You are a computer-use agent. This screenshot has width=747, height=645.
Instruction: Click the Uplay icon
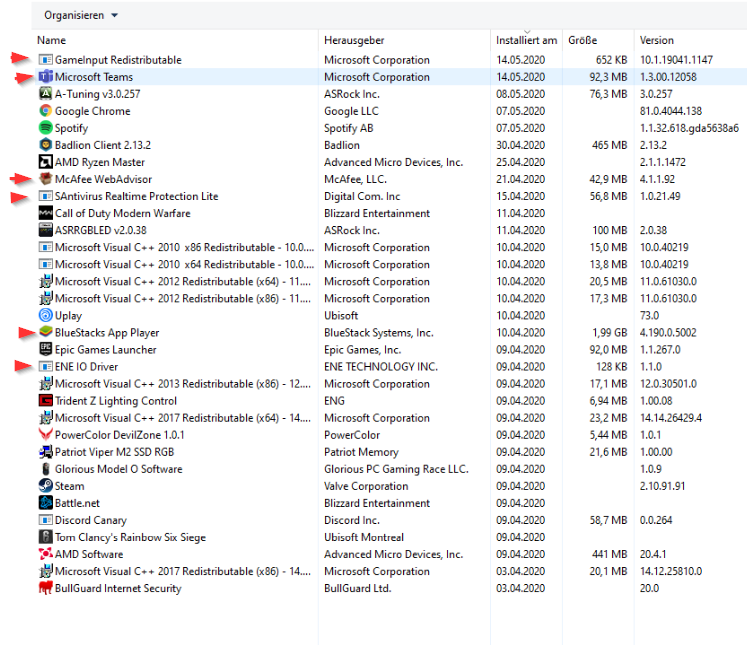click(45, 315)
